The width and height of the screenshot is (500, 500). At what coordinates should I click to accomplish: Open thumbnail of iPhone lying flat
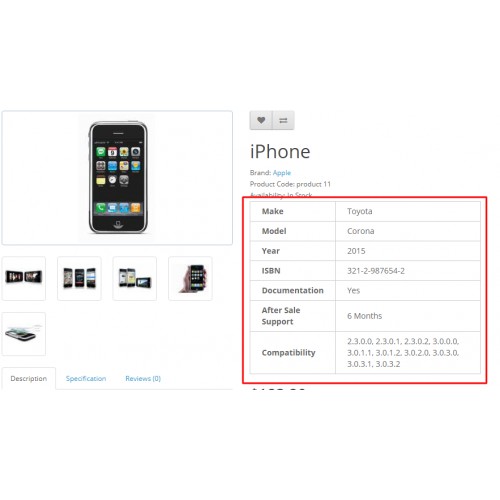click(24, 334)
